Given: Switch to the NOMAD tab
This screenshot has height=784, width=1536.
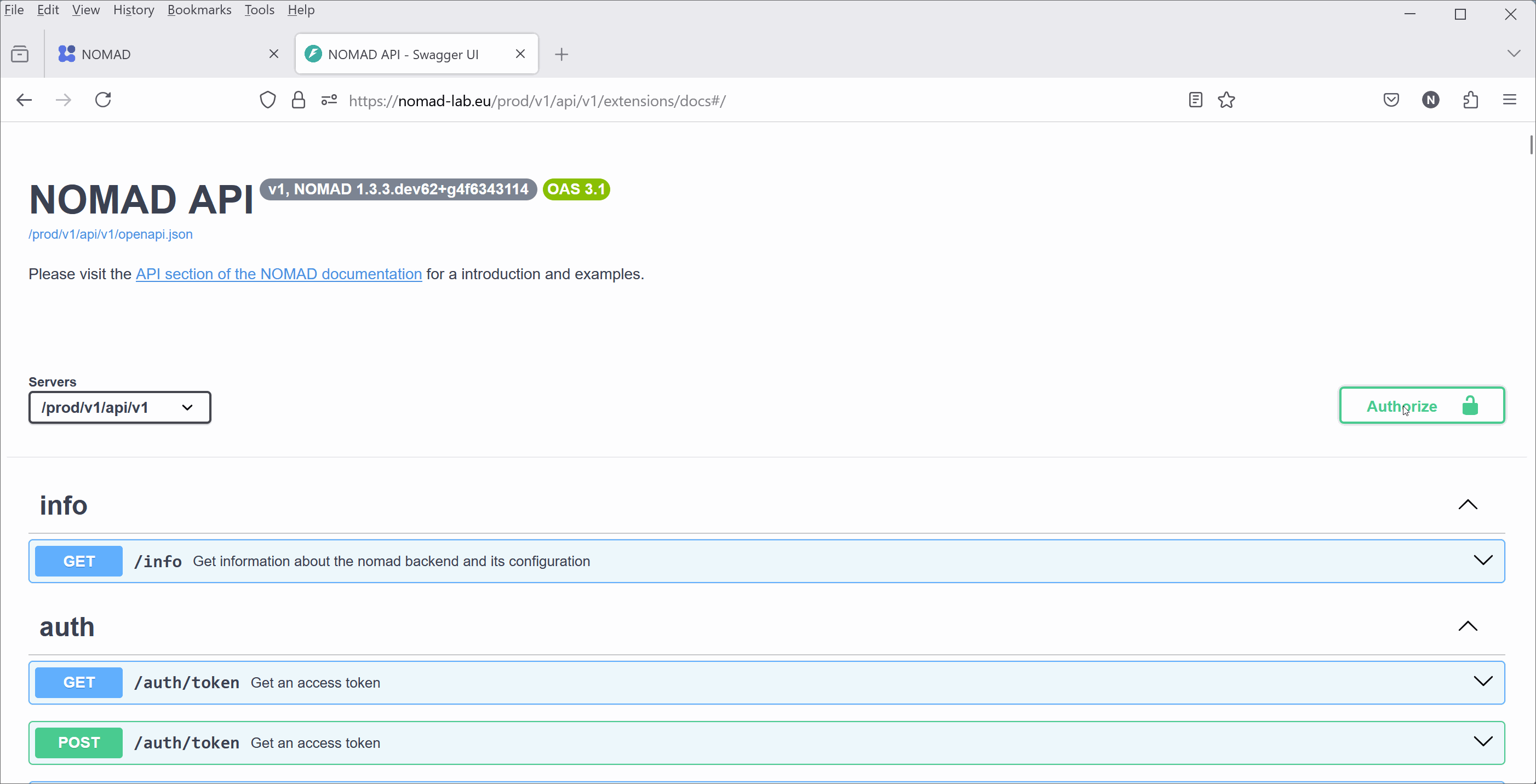Looking at the screenshot, I should pyautogui.click(x=168, y=54).
